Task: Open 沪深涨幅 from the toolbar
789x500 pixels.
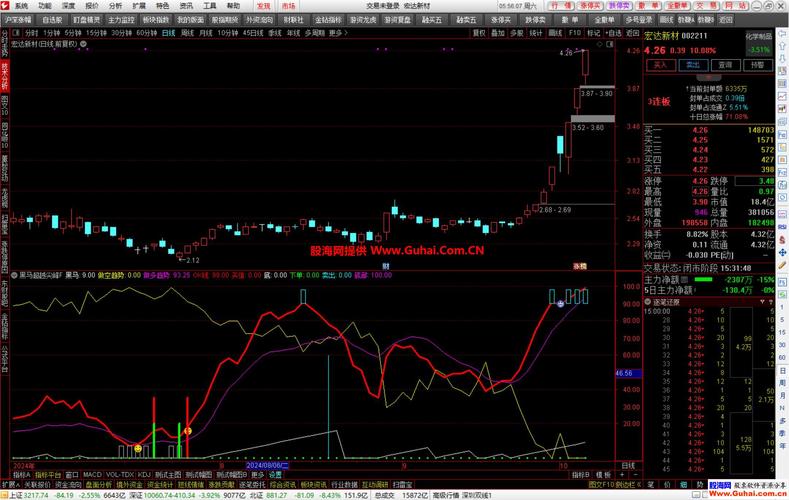Action: (x=18, y=20)
